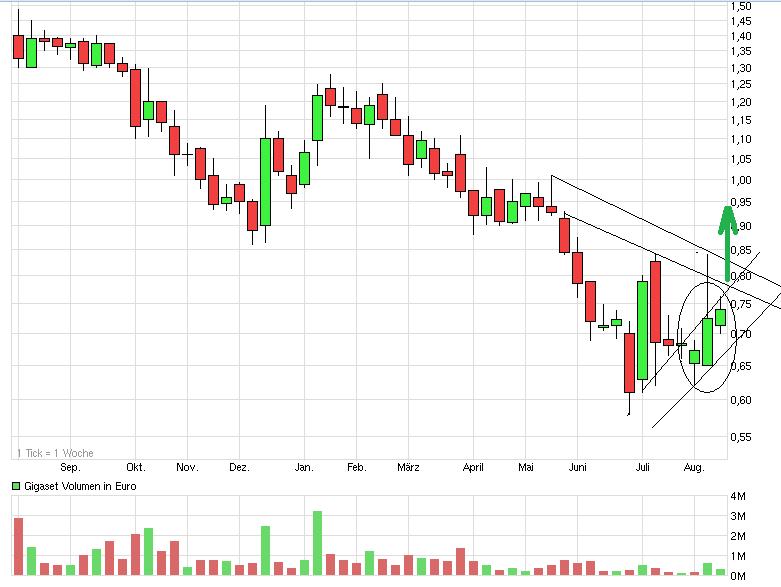The image size is (781, 587).
Task: Click the '1 Tick = 1 Woche' note
Action: pyautogui.click(x=55, y=453)
